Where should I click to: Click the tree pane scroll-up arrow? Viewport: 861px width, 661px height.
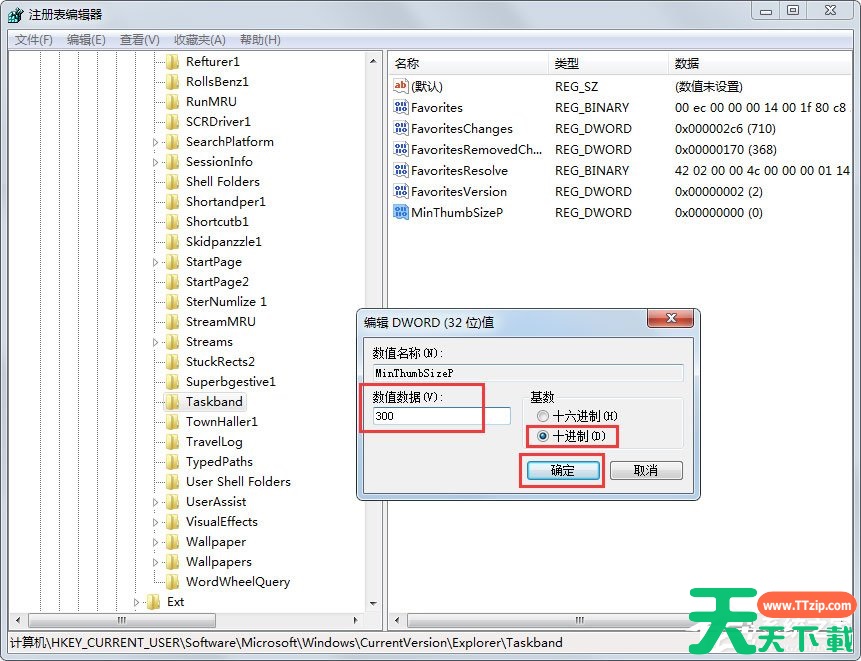(373, 61)
